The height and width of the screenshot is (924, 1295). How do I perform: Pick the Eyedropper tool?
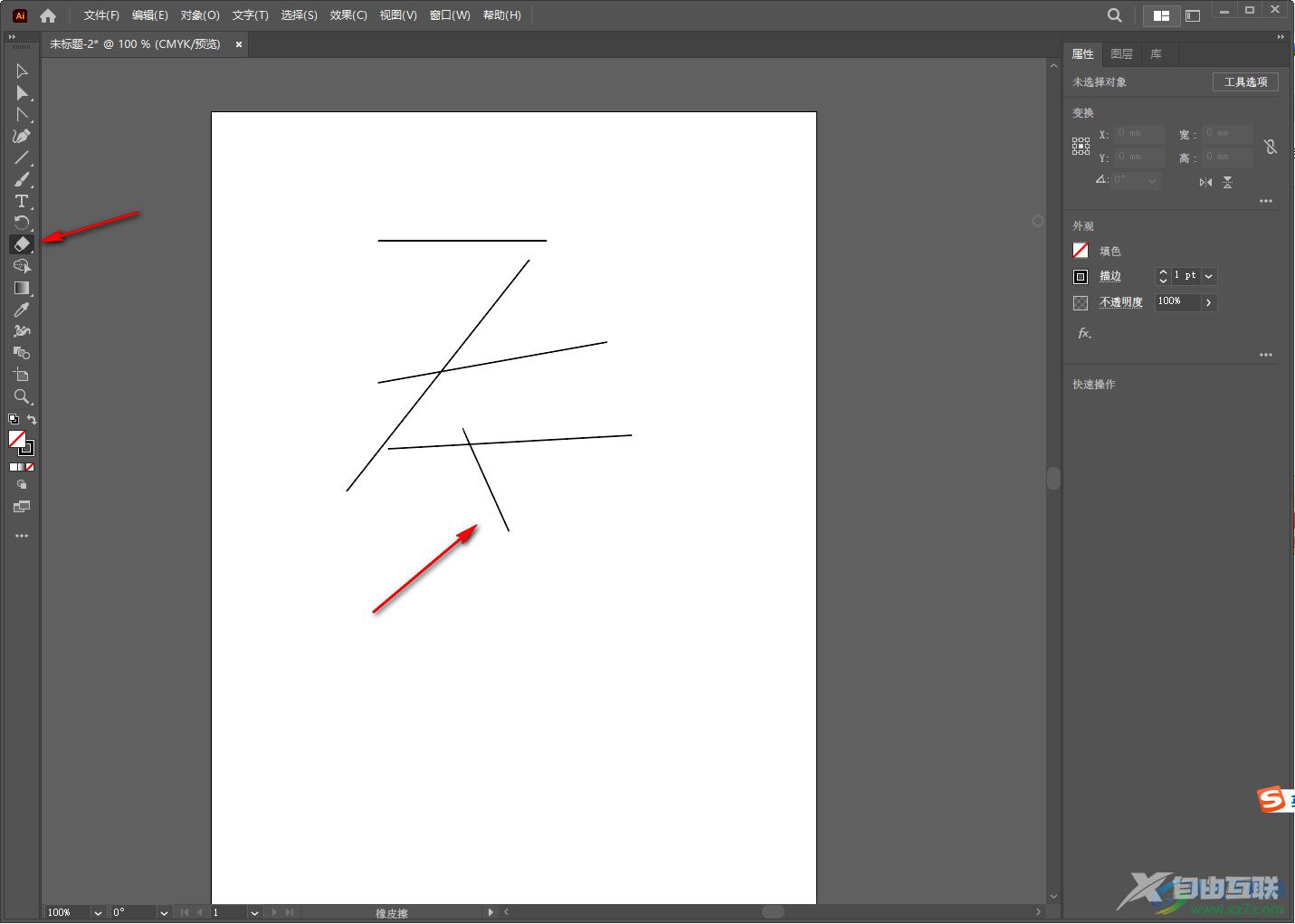[x=22, y=310]
